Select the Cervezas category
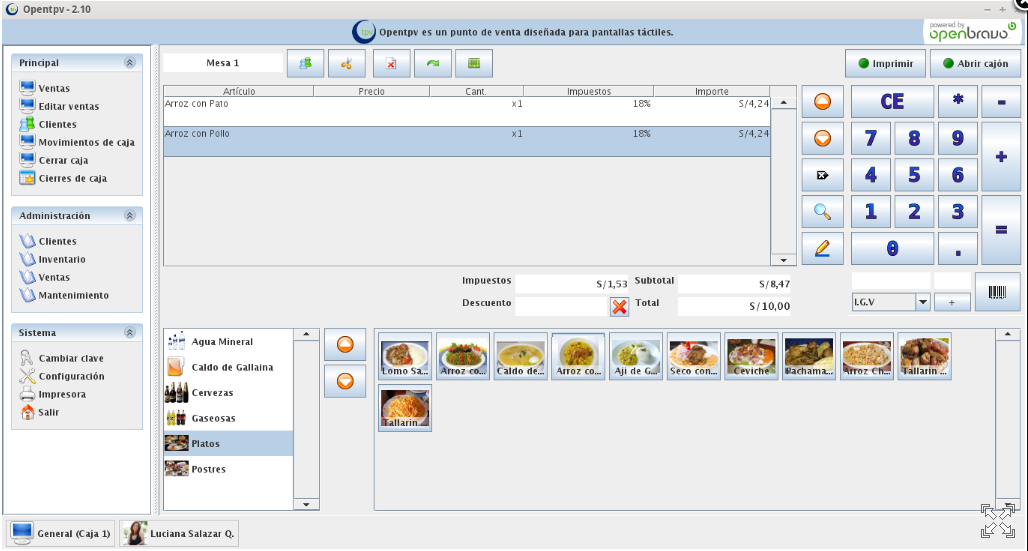The height and width of the screenshot is (551, 1028). [212, 393]
